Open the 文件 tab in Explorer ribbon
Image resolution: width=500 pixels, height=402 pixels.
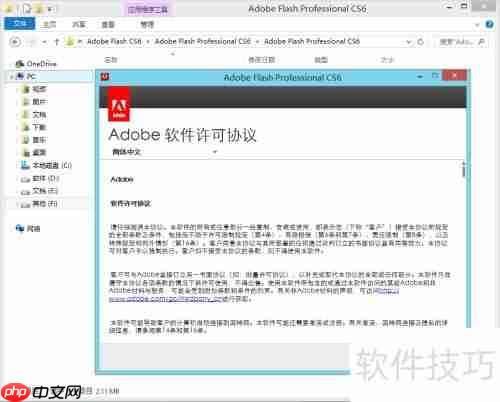[19, 24]
